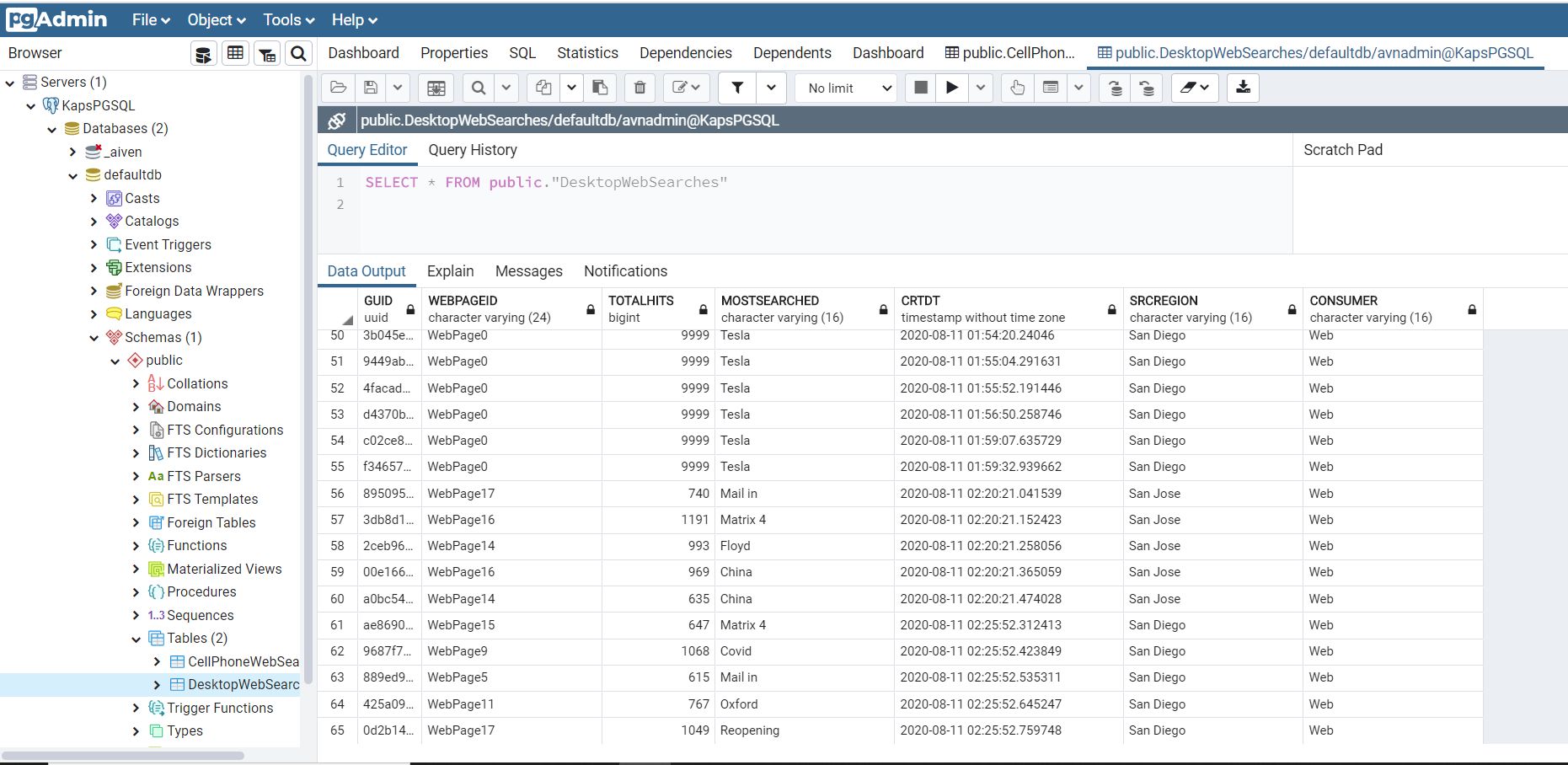Open the Copy options dropdown arrow
The image size is (1568, 765).
coord(571,88)
